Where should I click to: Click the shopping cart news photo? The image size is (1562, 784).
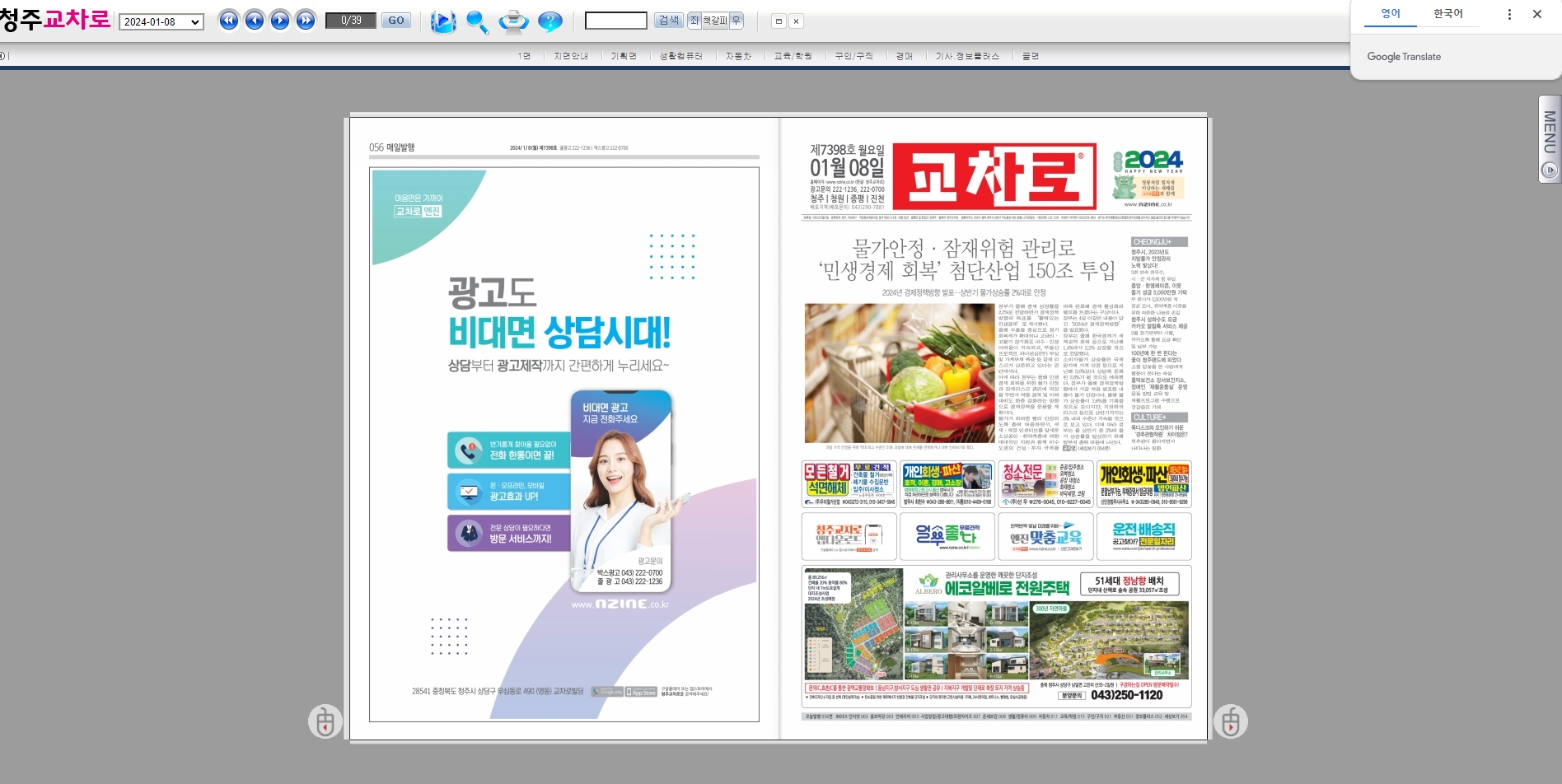coord(900,373)
